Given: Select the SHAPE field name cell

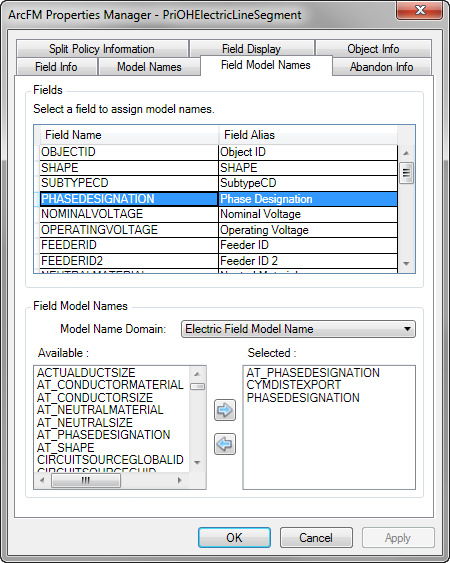Looking at the screenshot, I should point(129,168).
